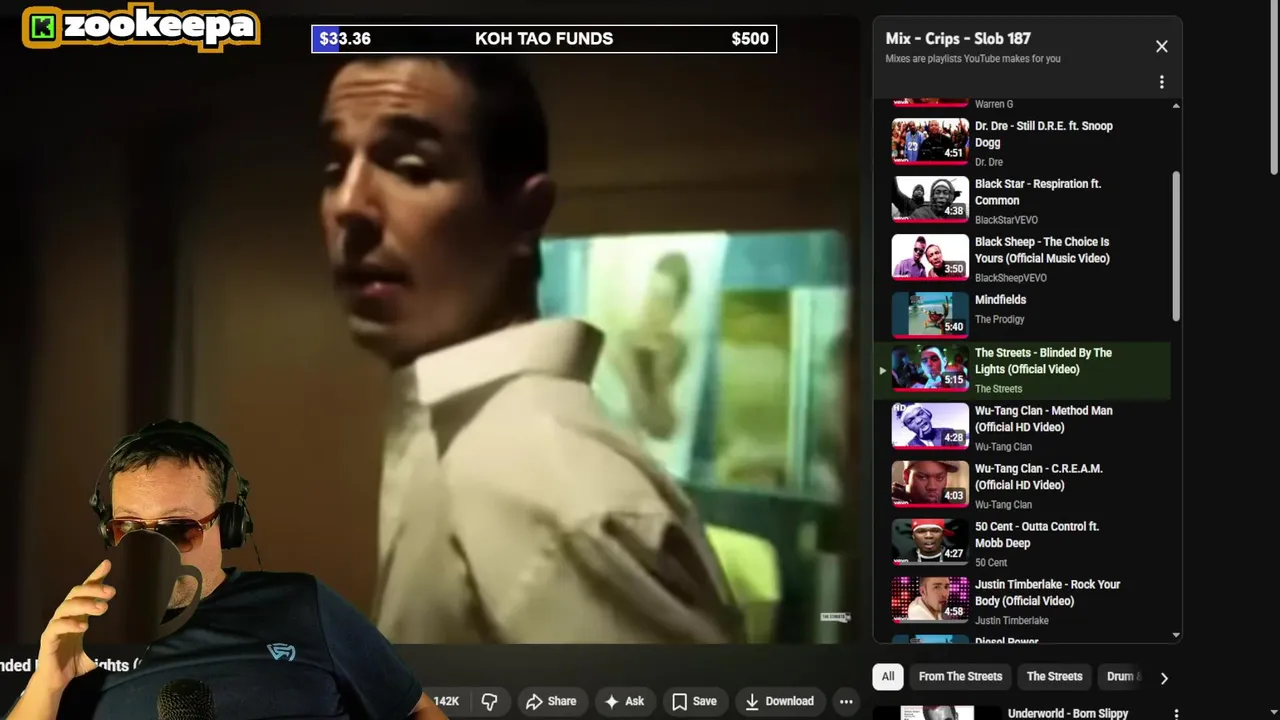Open Wu-Tang Clan Method Man thumbnail

[930, 425]
